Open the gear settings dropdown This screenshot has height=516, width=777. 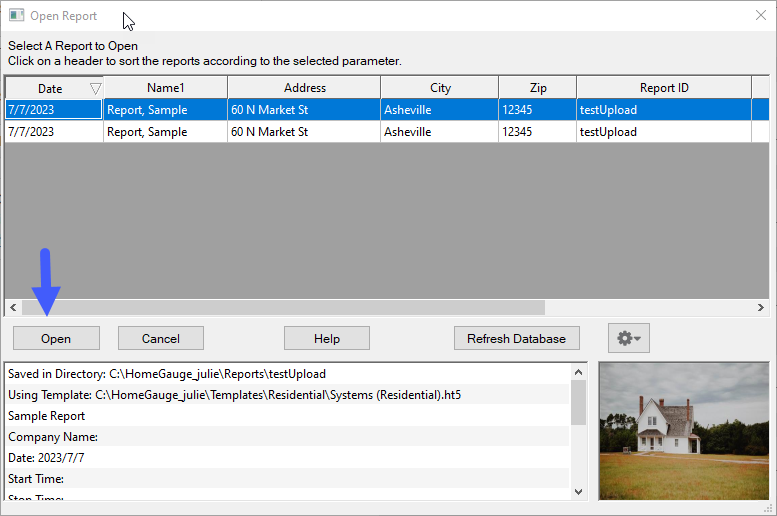[629, 338]
